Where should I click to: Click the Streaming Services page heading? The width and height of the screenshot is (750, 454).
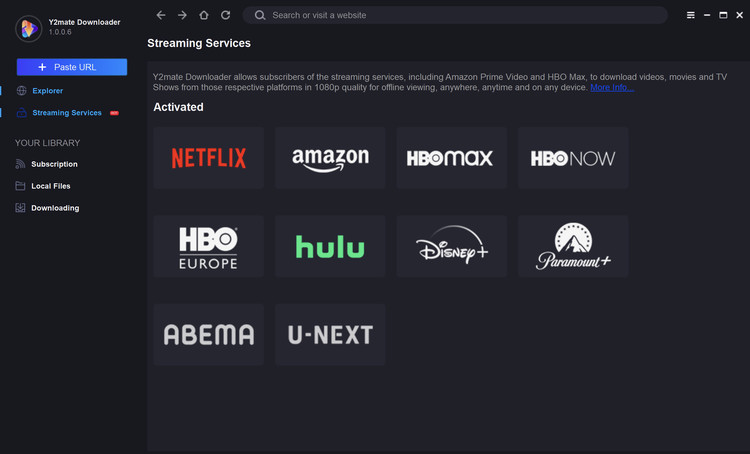199,43
